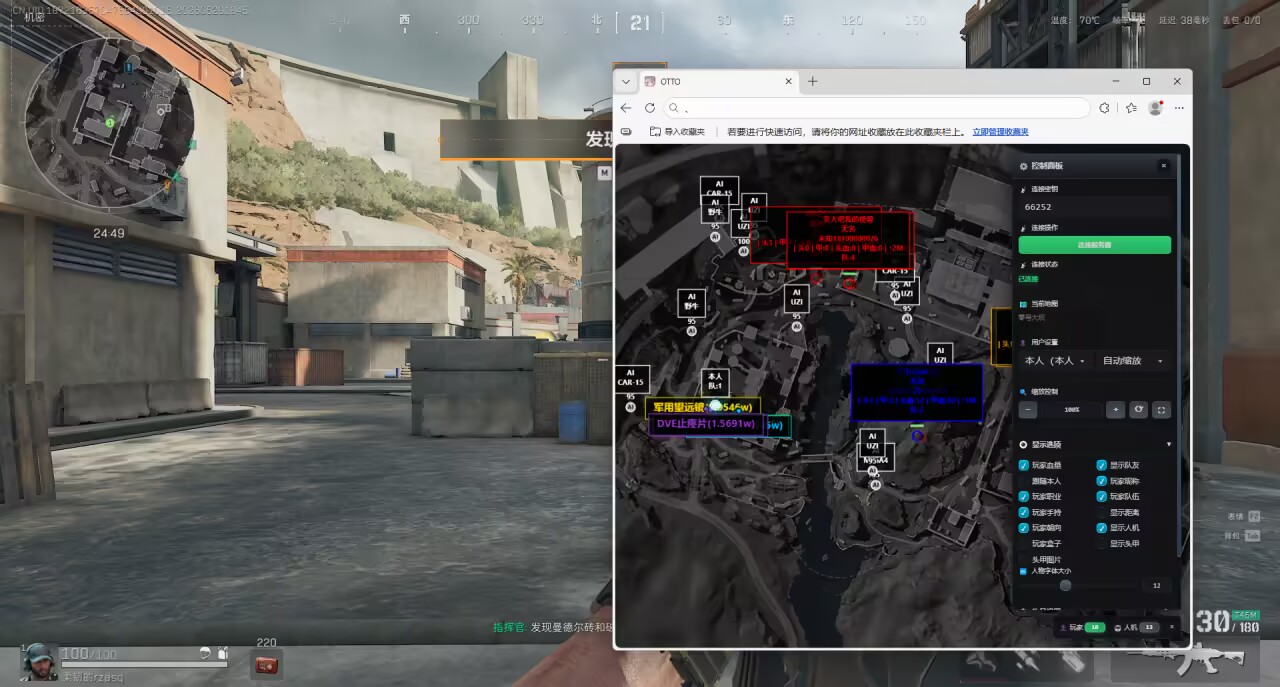This screenshot has height=687, width=1280.
Task: Select the OTTO browser tab
Action: pos(719,81)
